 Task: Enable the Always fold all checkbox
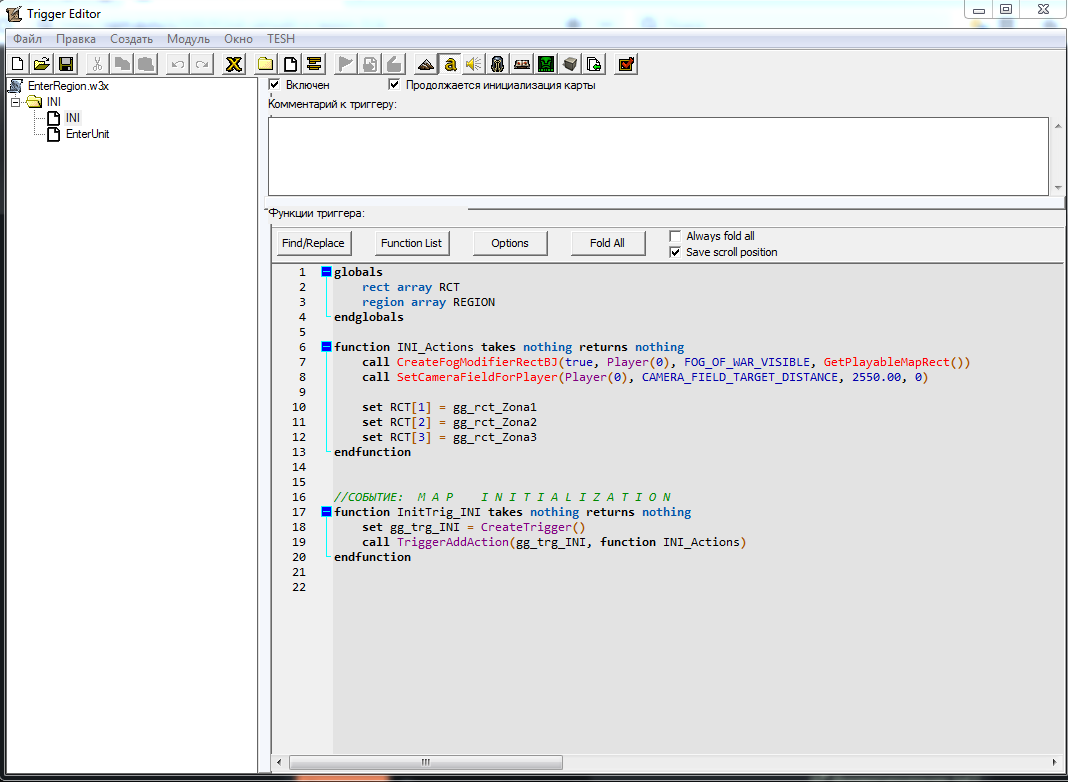pyautogui.click(x=675, y=236)
